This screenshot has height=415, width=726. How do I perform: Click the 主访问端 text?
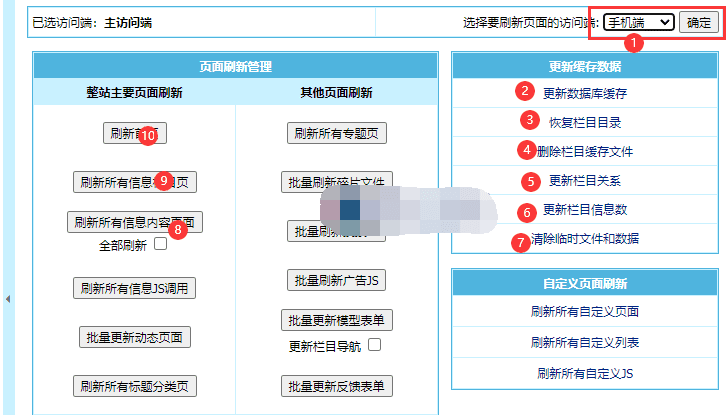[x=128, y=23]
